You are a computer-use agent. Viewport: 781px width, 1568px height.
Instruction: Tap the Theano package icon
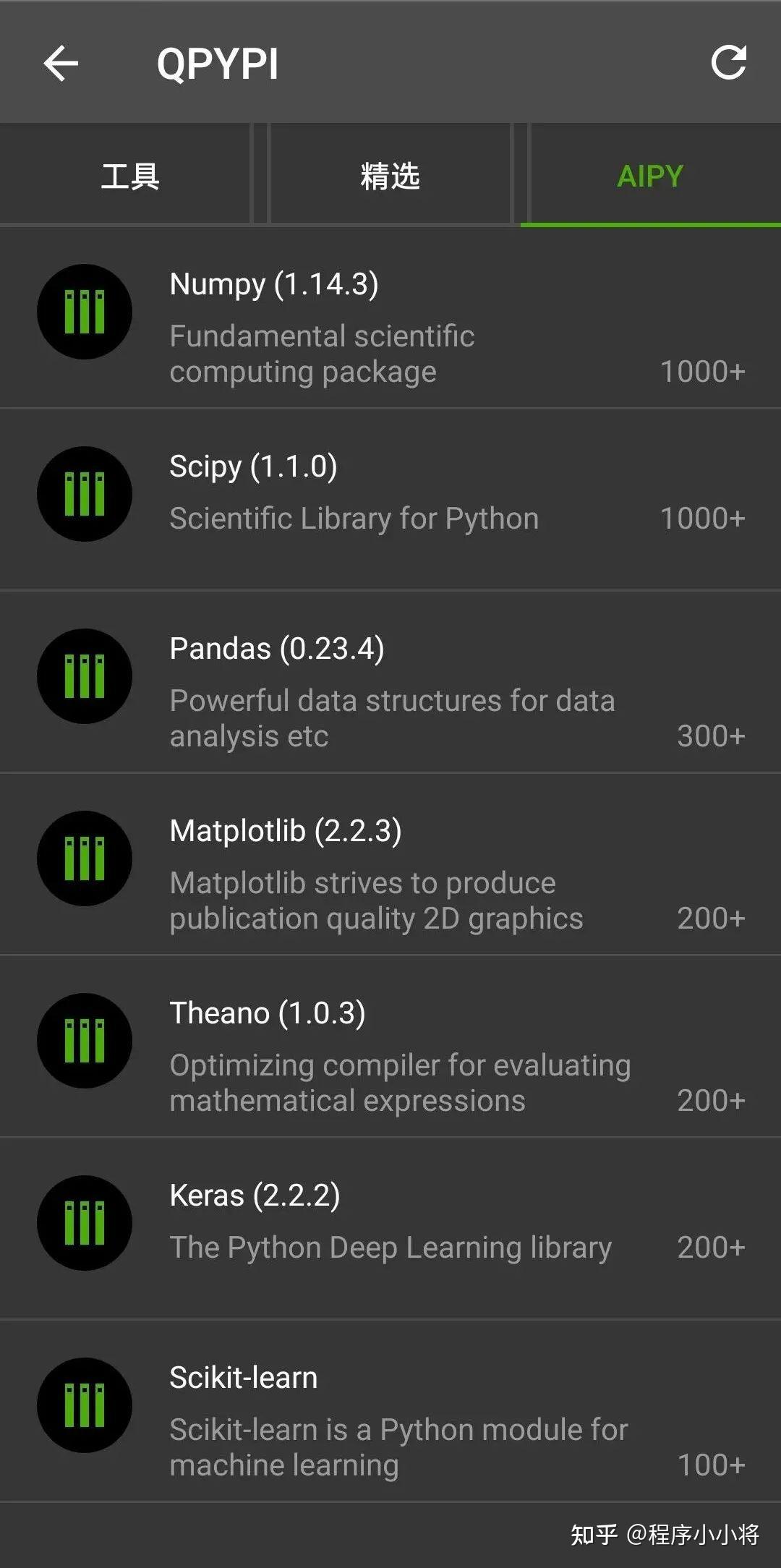point(85,1041)
